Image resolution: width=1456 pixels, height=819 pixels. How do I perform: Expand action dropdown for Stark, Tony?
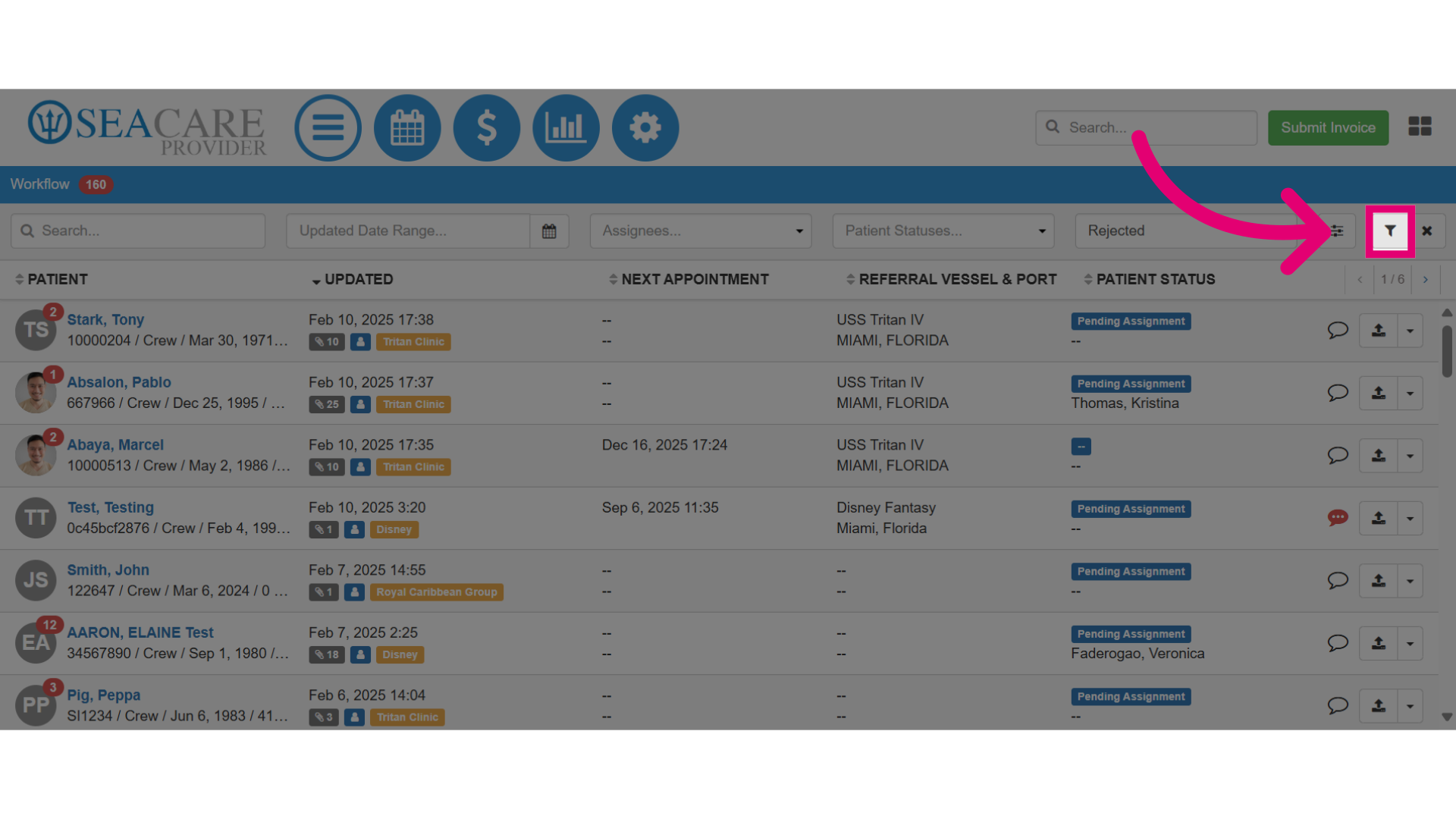[x=1410, y=331]
